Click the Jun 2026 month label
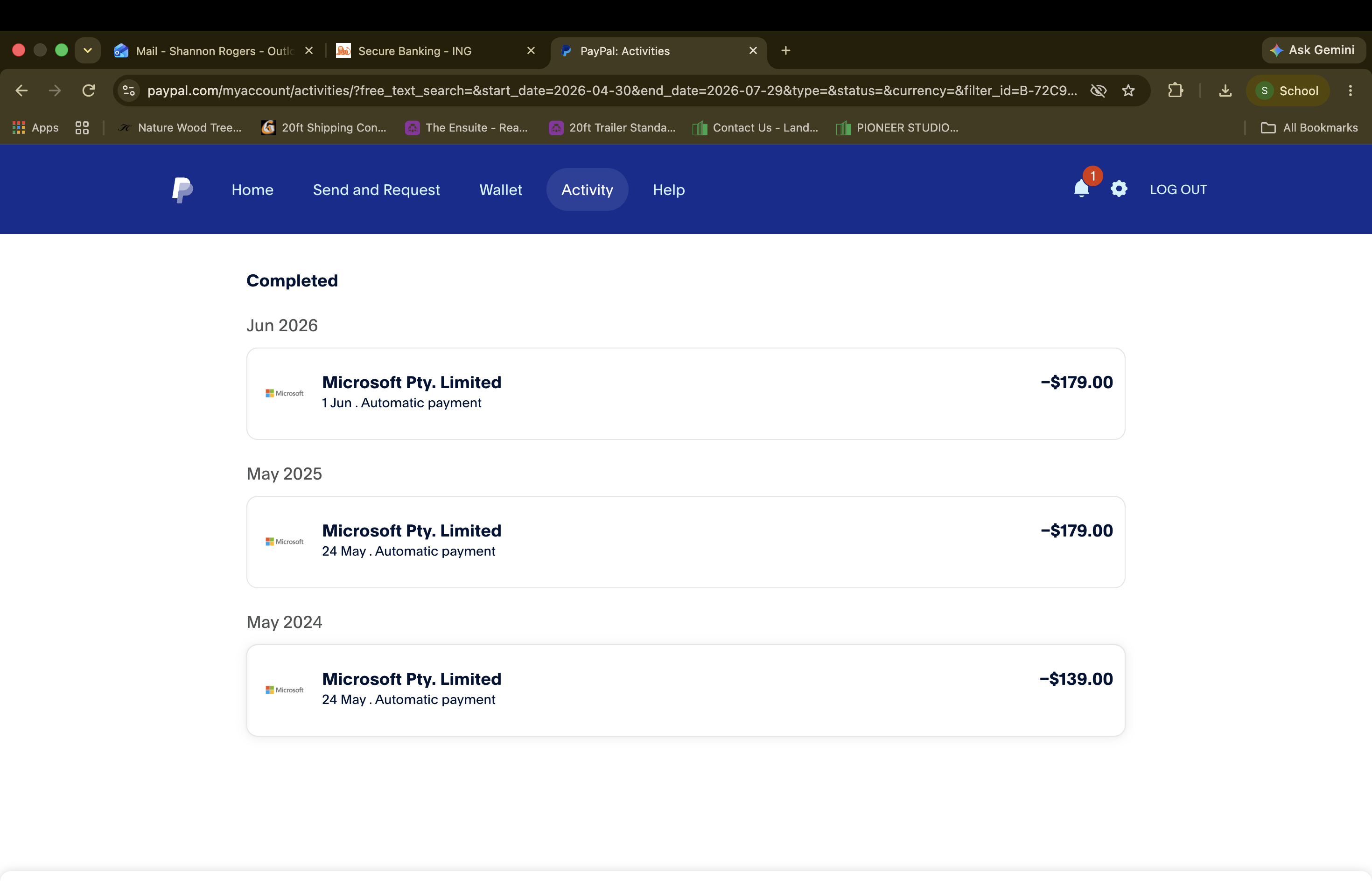Screen dimensions: 1372x892 click(282, 326)
